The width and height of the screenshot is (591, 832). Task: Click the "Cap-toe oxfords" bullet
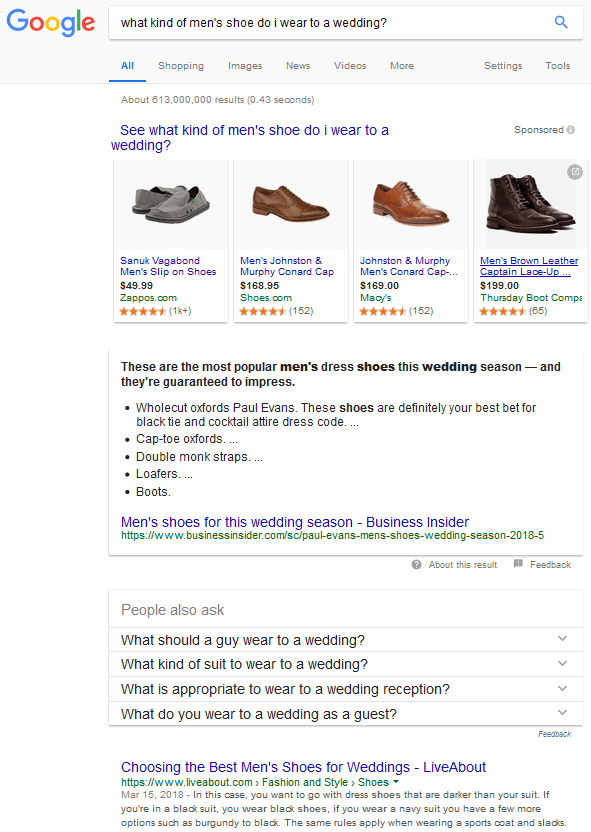pyautogui.click(x=187, y=439)
